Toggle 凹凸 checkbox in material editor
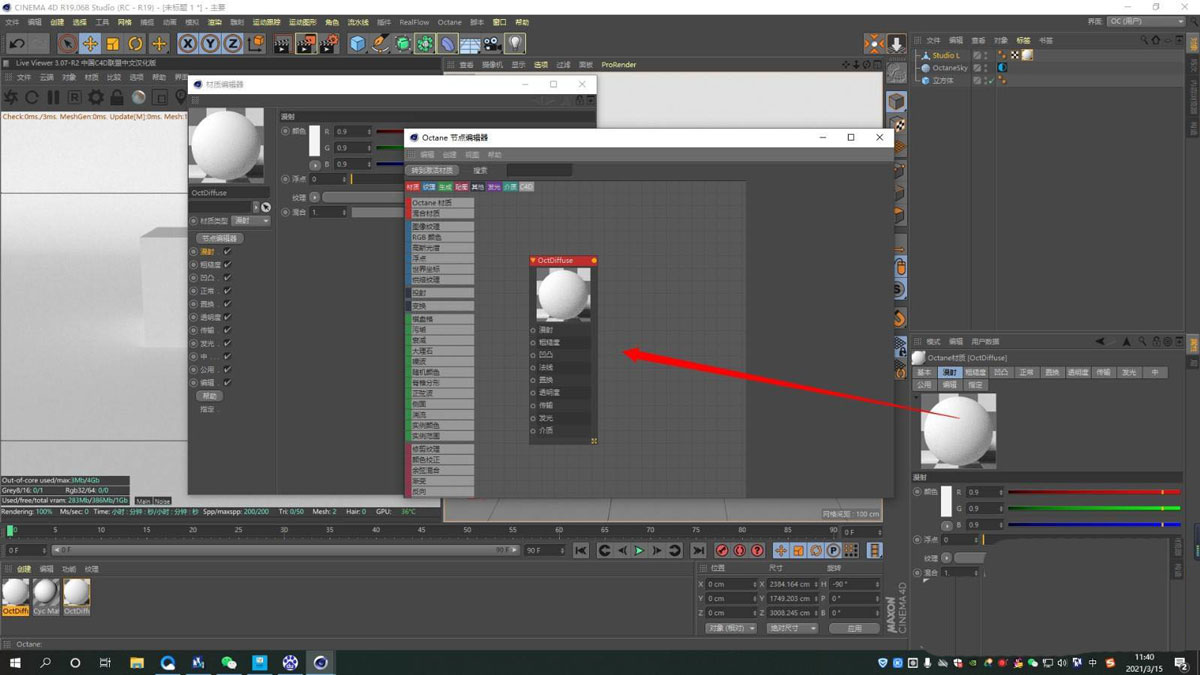 click(227, 278)
